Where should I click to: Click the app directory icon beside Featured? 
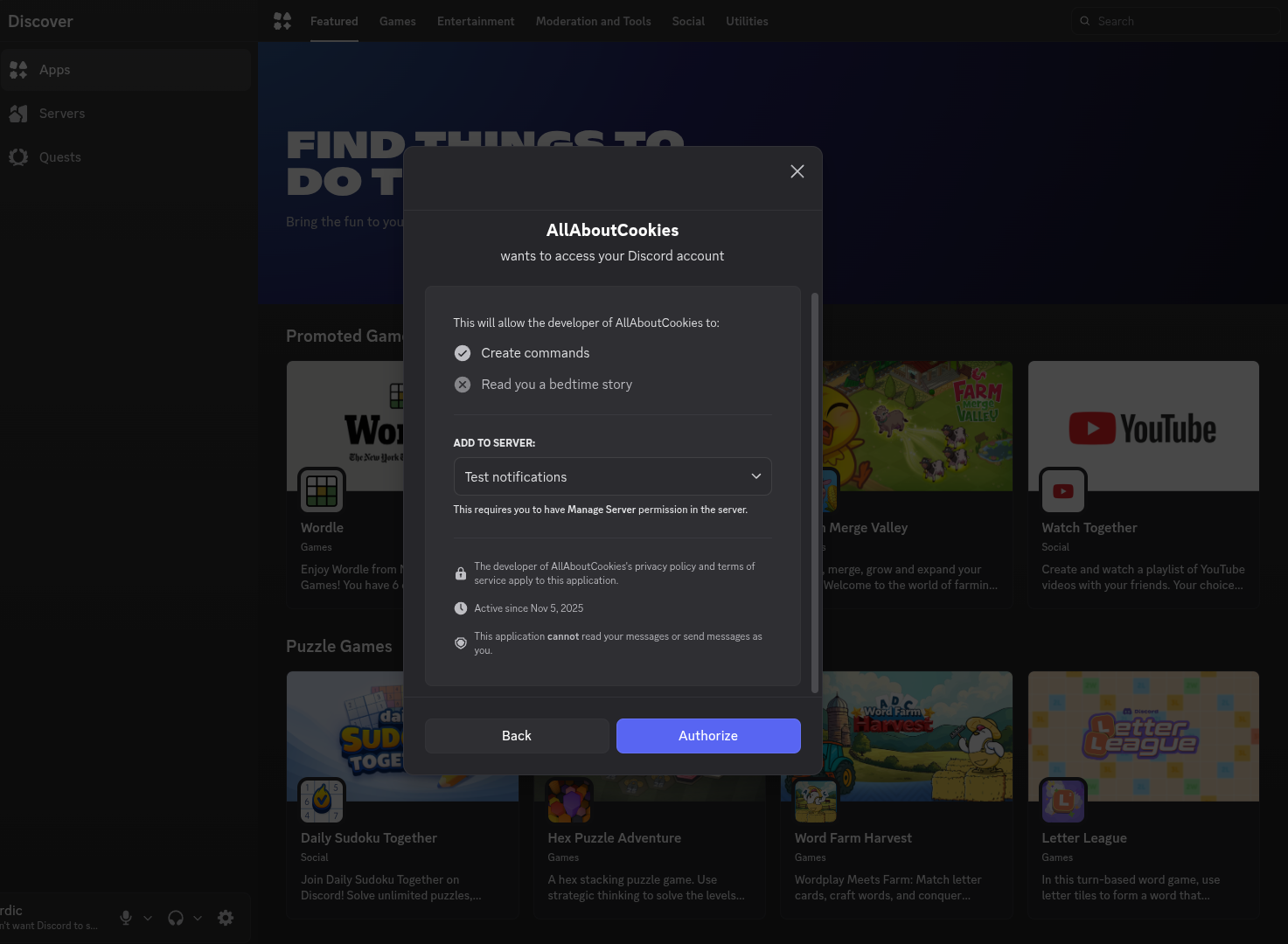pyautogui.click(x=282, y=21)
